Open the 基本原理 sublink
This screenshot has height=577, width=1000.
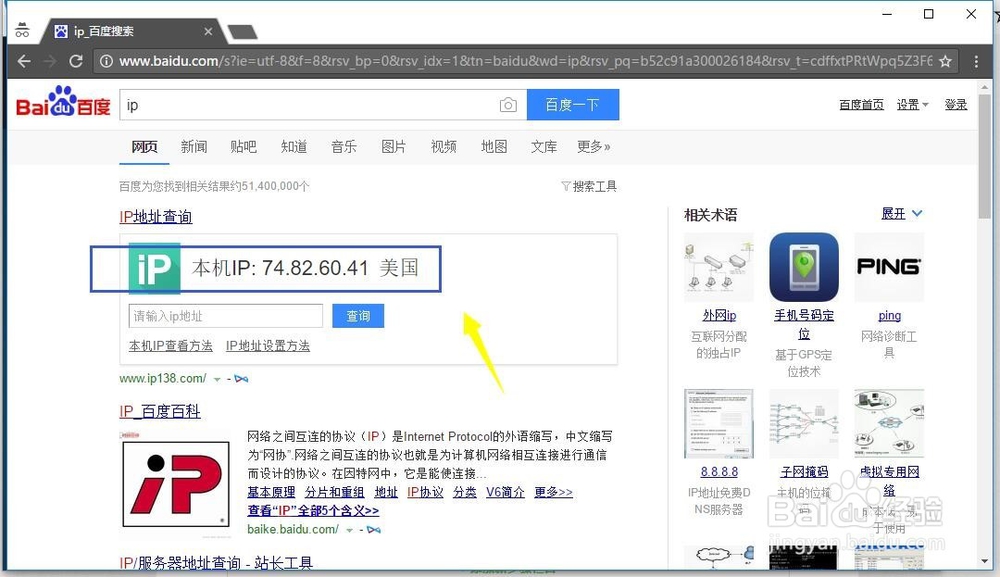coord(271,492)
